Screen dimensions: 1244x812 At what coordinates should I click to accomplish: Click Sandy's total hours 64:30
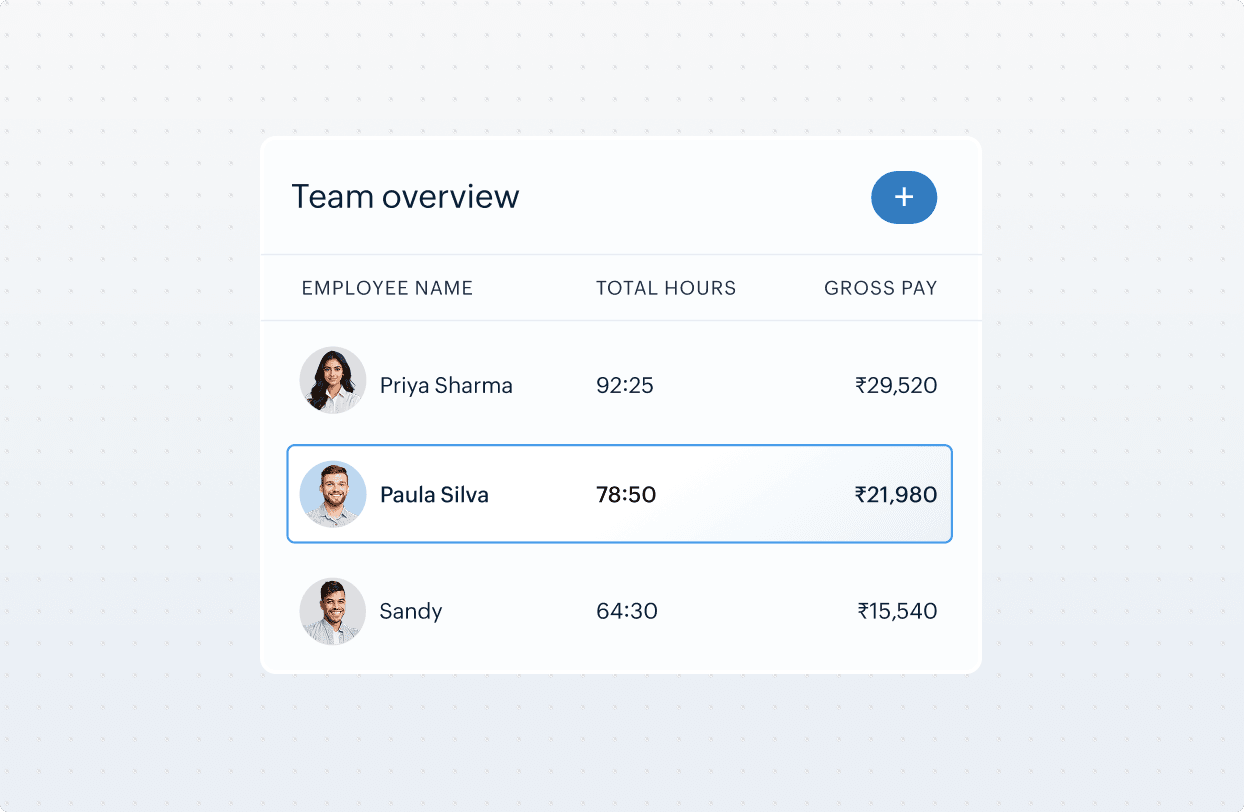click(626, 611)
